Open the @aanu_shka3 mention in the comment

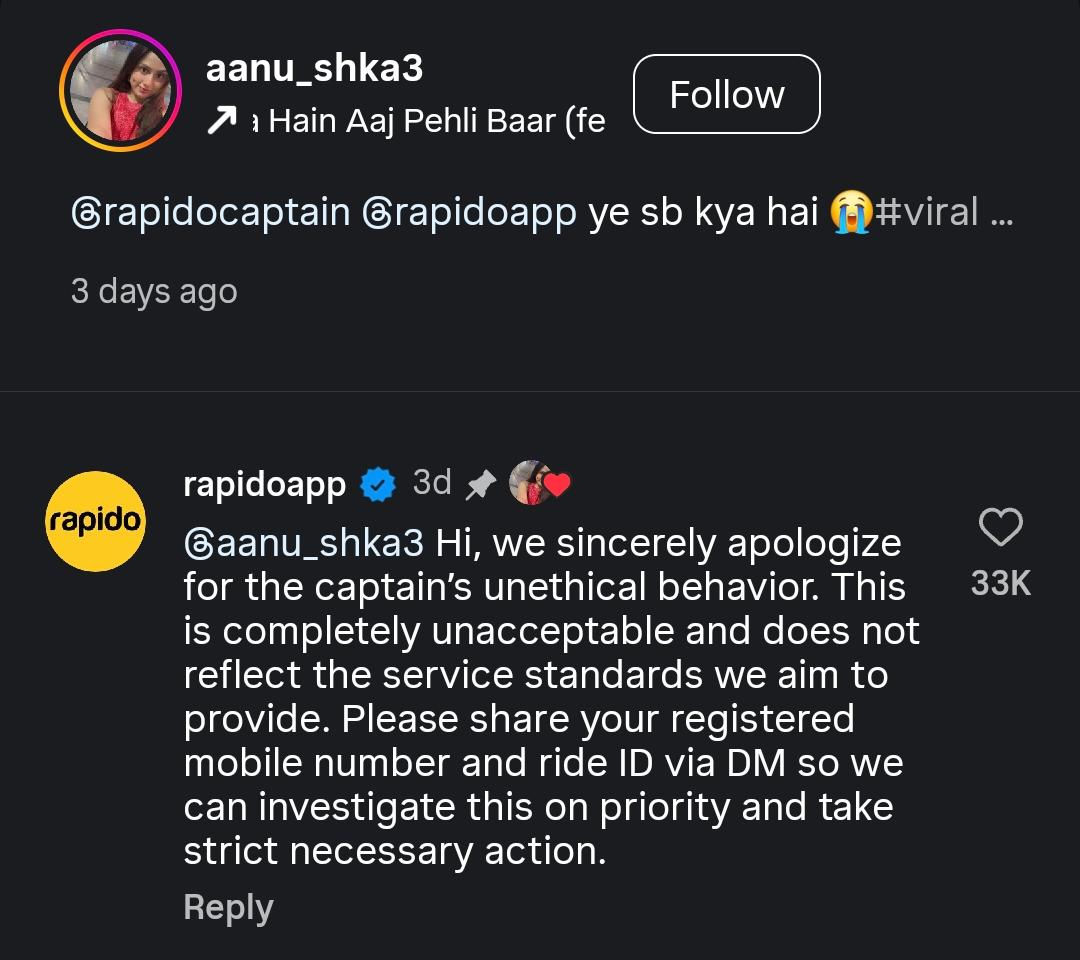pyautogui.click(x=304, y=543)
